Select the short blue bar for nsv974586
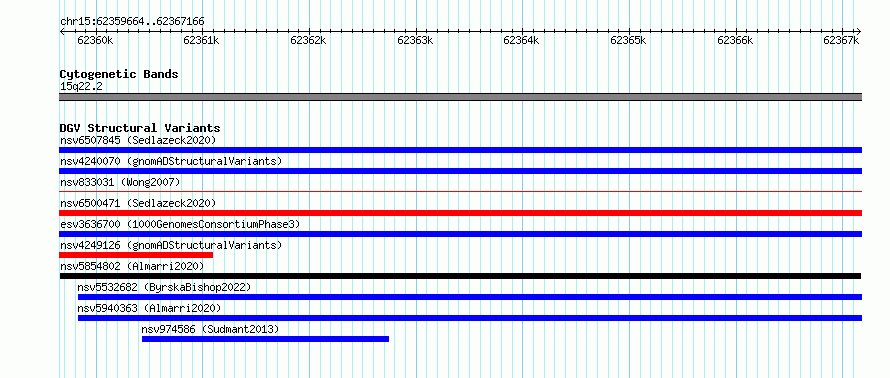The width and height of the screenshot is (890, 378). tap(265, 339)
